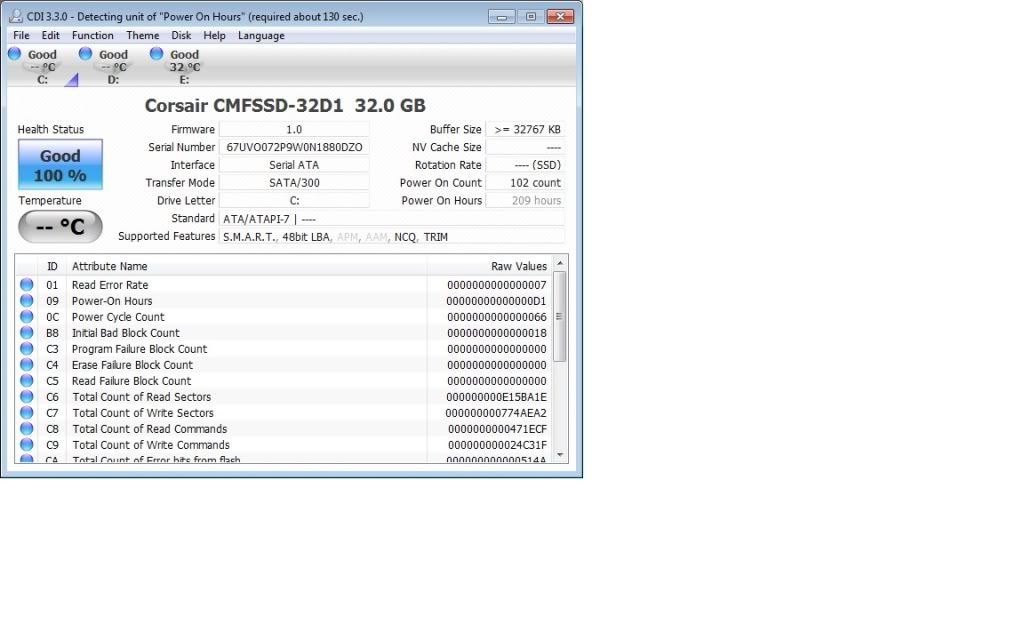This screenshot has height=640, width=1024.
Task: Click the blue status orb for drive D:
Action: (86, 54)
